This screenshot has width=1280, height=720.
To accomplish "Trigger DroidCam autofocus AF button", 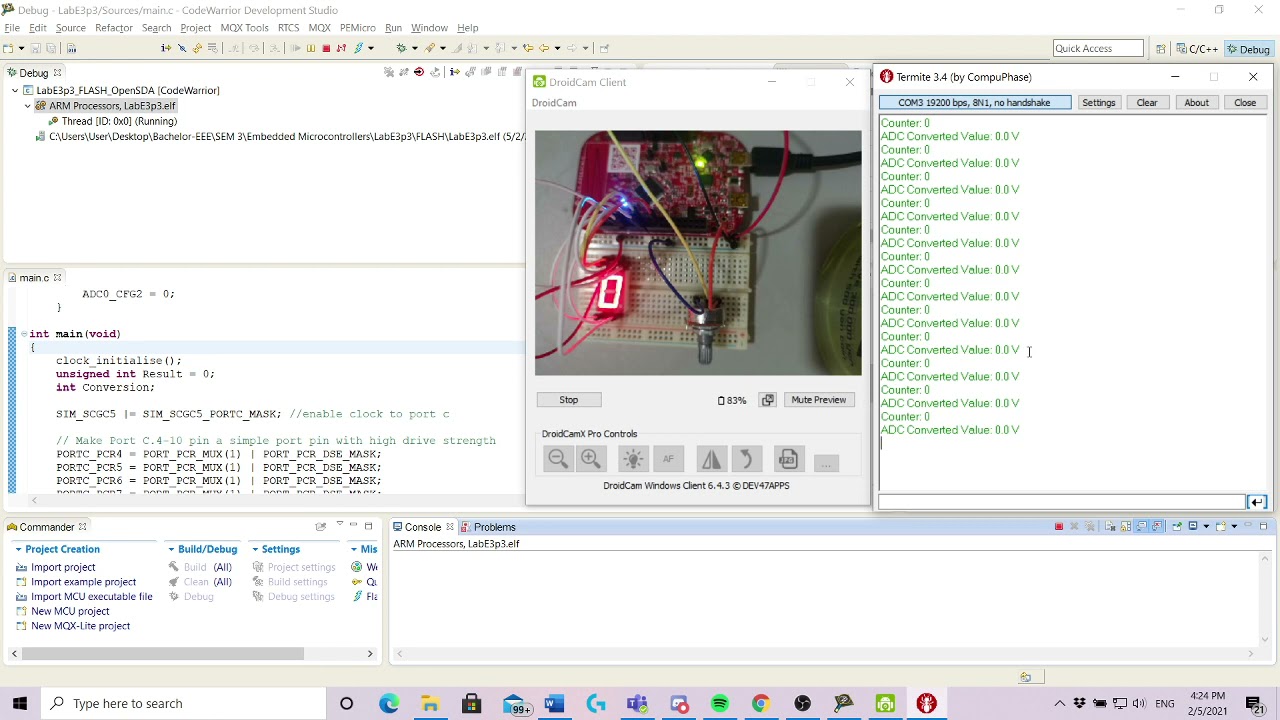I will pos(668,459).
